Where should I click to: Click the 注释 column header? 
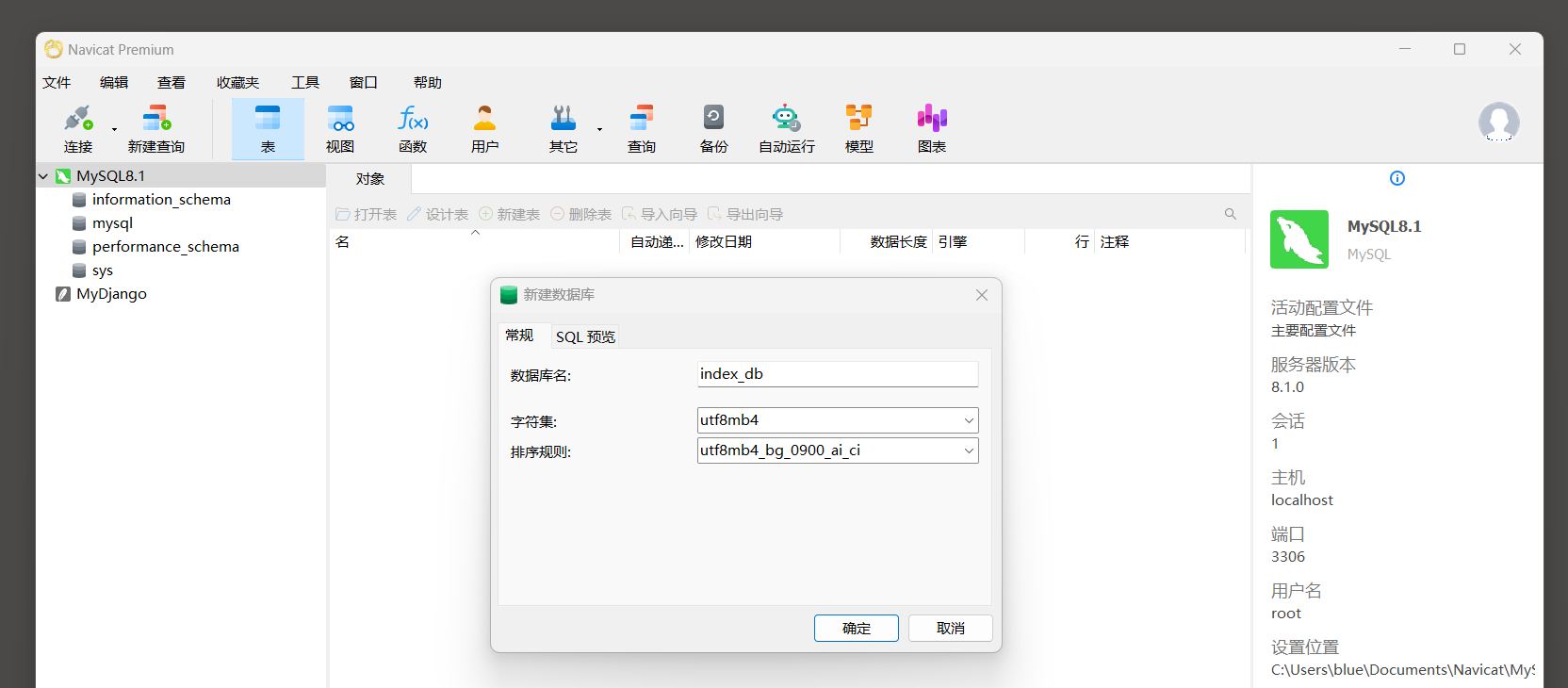click(1170, 242)
